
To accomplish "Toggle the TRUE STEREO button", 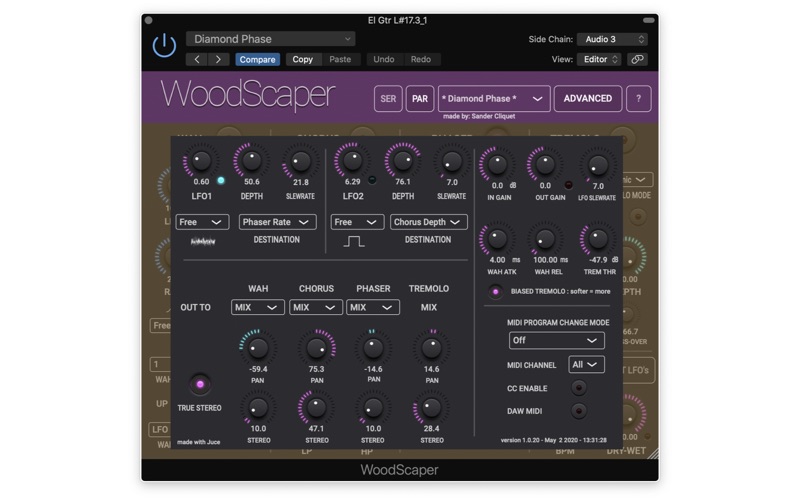I will click(200, 385).
